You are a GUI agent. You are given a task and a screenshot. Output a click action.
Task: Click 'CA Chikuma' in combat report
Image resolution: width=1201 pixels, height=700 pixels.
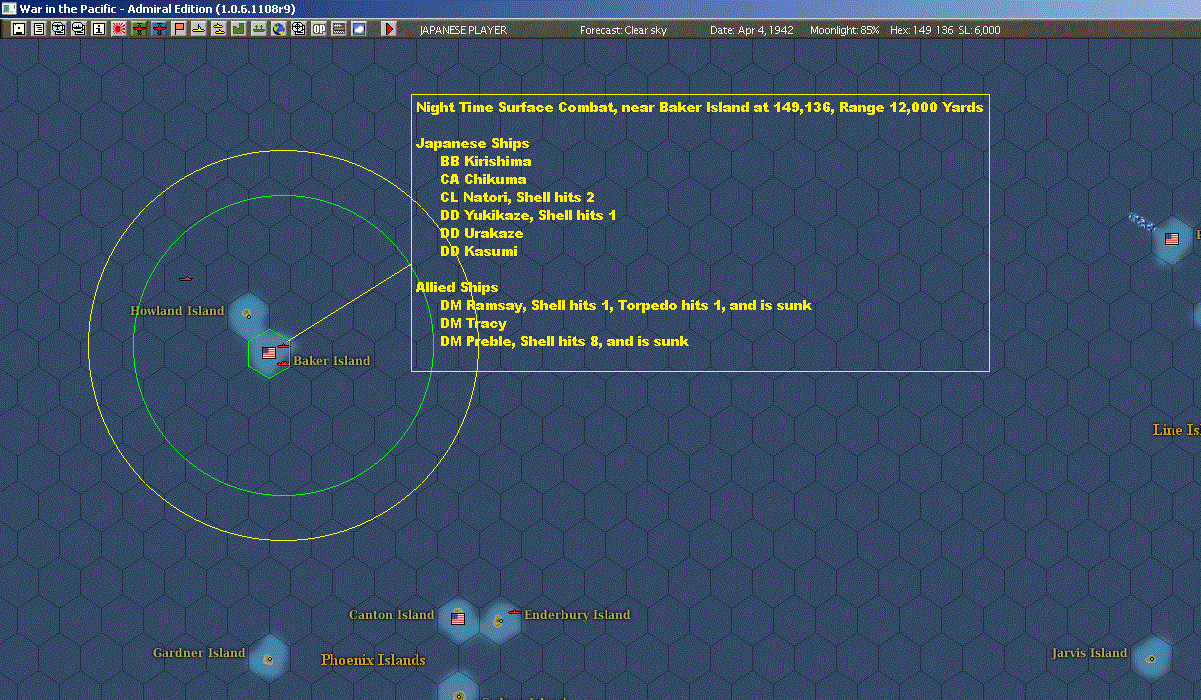[x=483, y=179]
